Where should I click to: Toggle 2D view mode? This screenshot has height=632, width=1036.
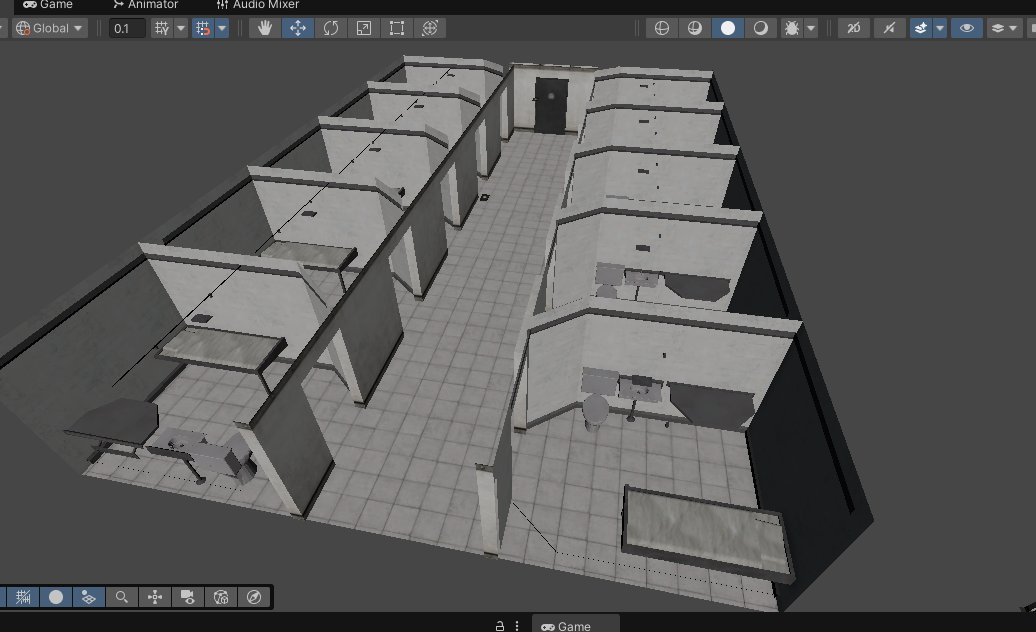pos(853,27)
